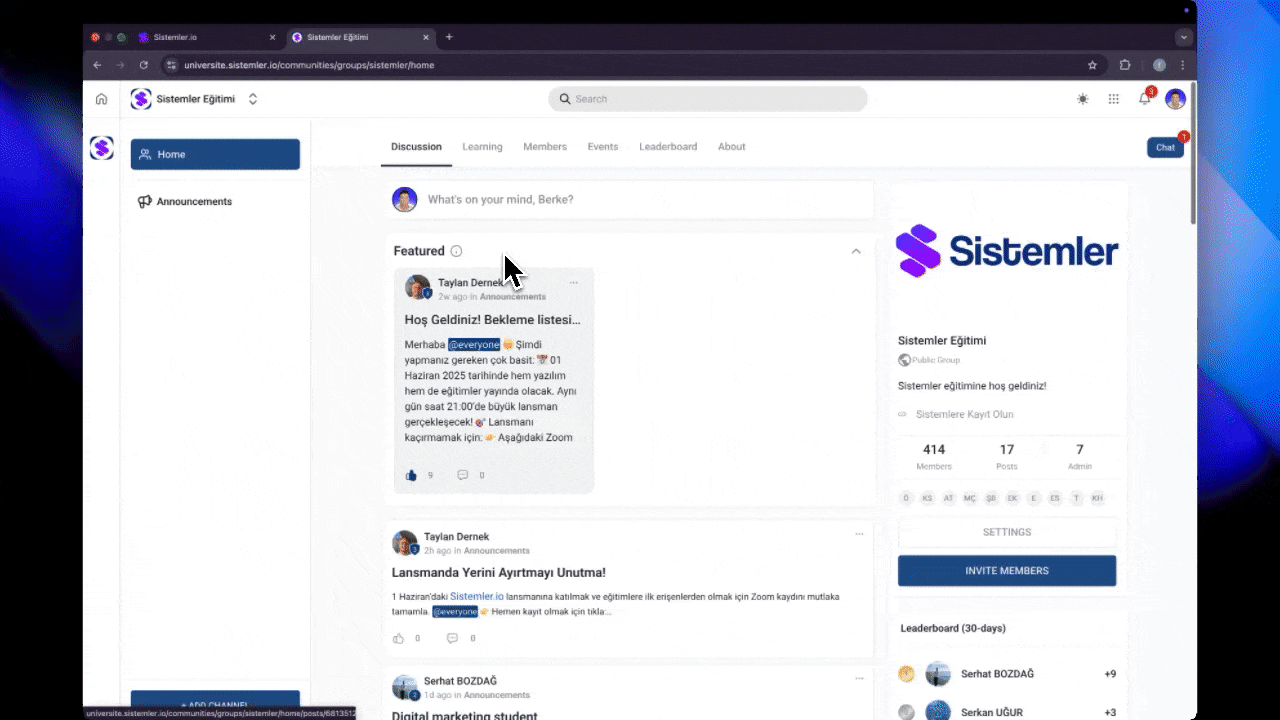The height and width of the screenshot is (720, 1280).
Task: Click the @everyone mention in featured post
Action: tap(474, 345)
